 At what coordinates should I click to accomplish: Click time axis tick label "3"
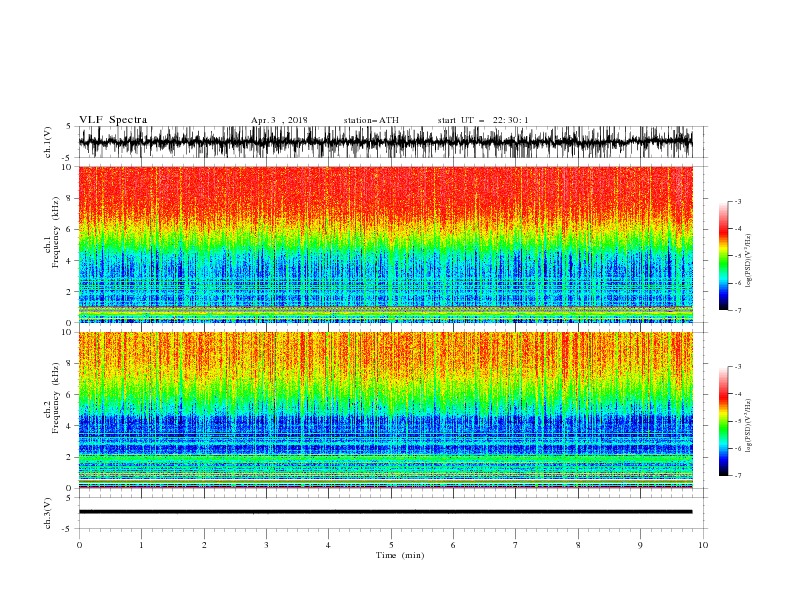tap(266, 545)
